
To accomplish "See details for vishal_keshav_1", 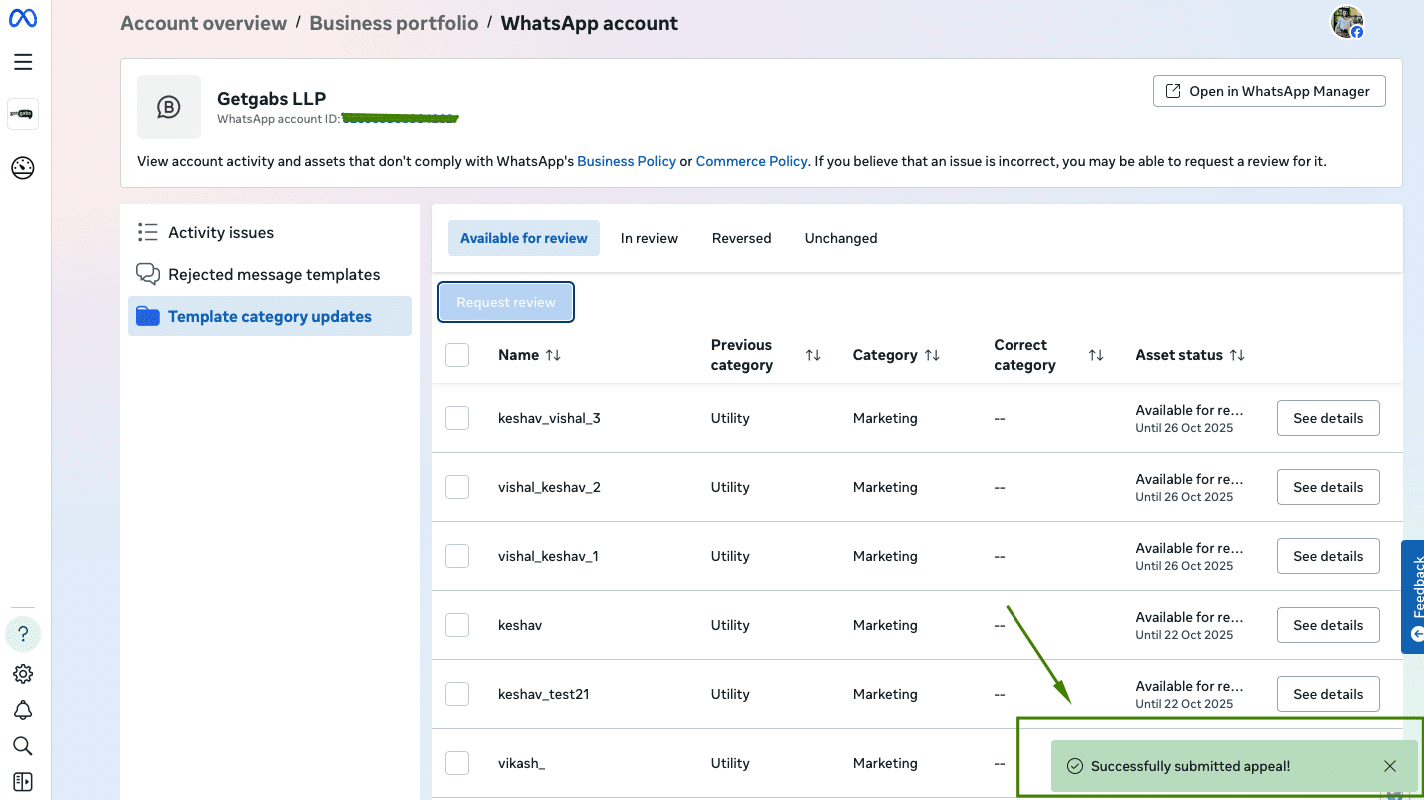I will click(x=1328, y=556).
